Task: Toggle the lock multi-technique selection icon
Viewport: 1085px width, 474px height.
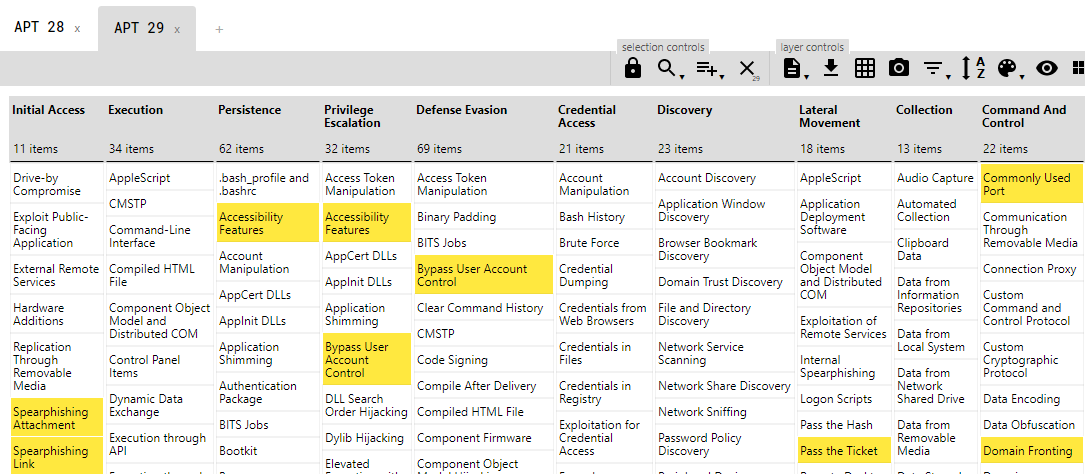Action: tap(632, 68)
